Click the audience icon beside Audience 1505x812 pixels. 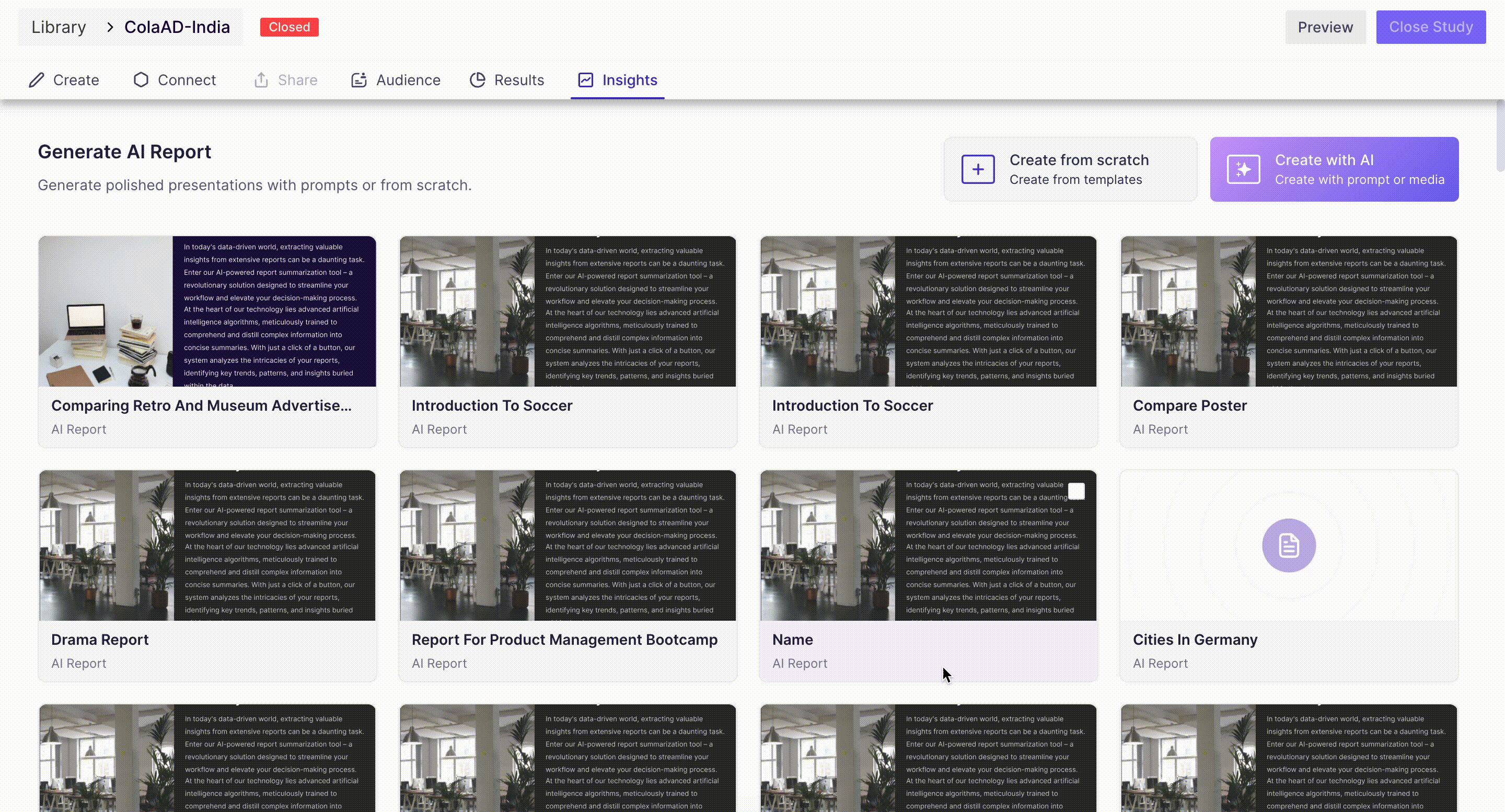click(358, 80)
